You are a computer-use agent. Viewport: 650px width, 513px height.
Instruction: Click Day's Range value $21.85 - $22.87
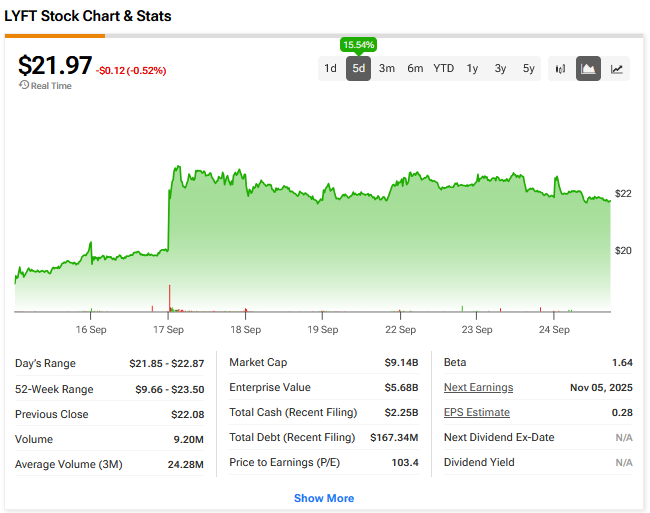(167, 363)
